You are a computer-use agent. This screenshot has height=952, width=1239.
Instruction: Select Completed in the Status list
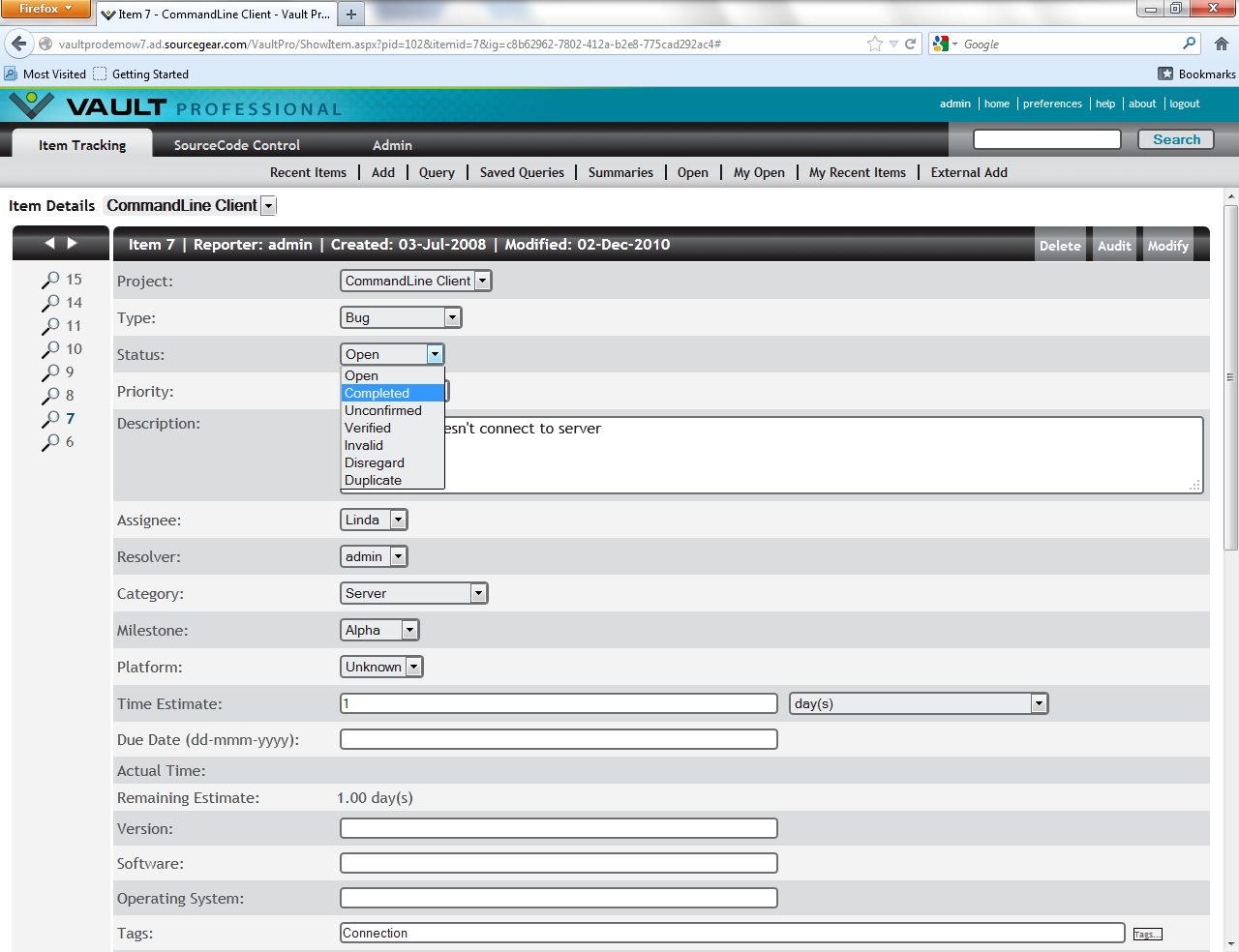click(x=378, y=393)
